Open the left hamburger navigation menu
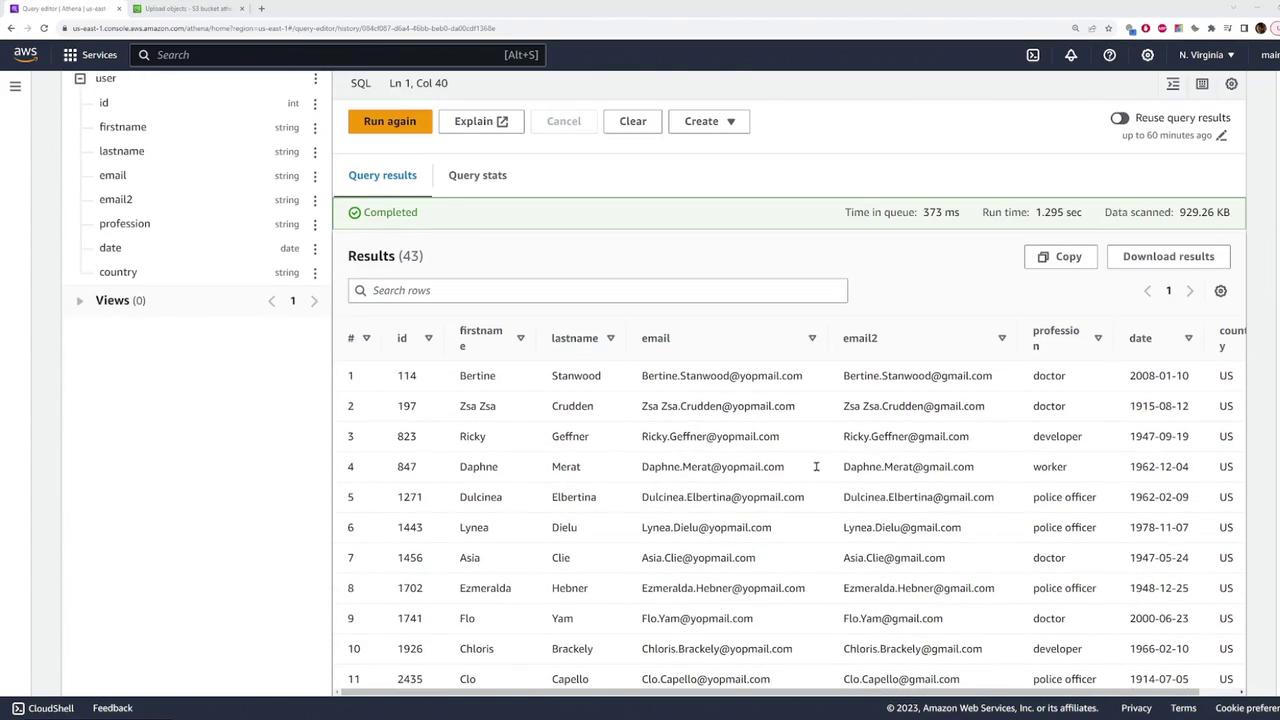The width and height of the screenshot is (1280, 720). click(15, 87)
